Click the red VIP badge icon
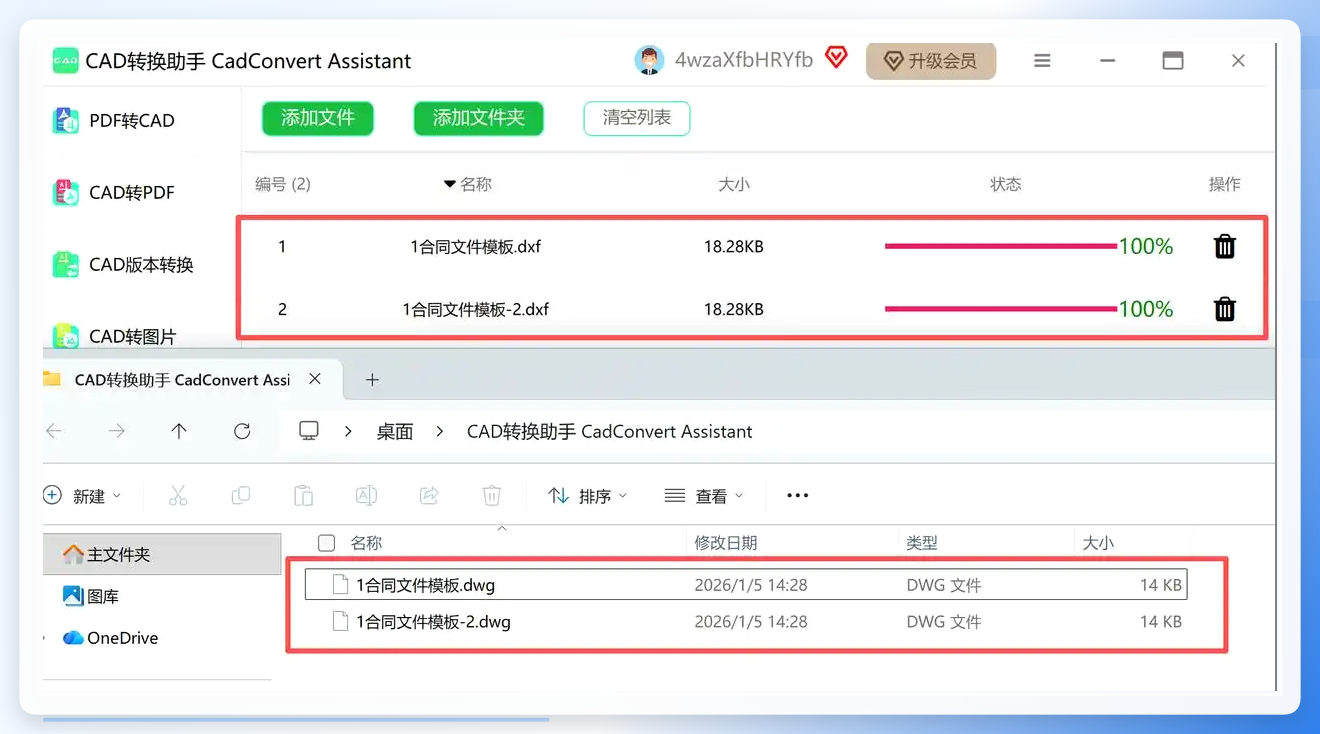Image resolution: width=1320 pixels, height=734 pixels. 836,58
